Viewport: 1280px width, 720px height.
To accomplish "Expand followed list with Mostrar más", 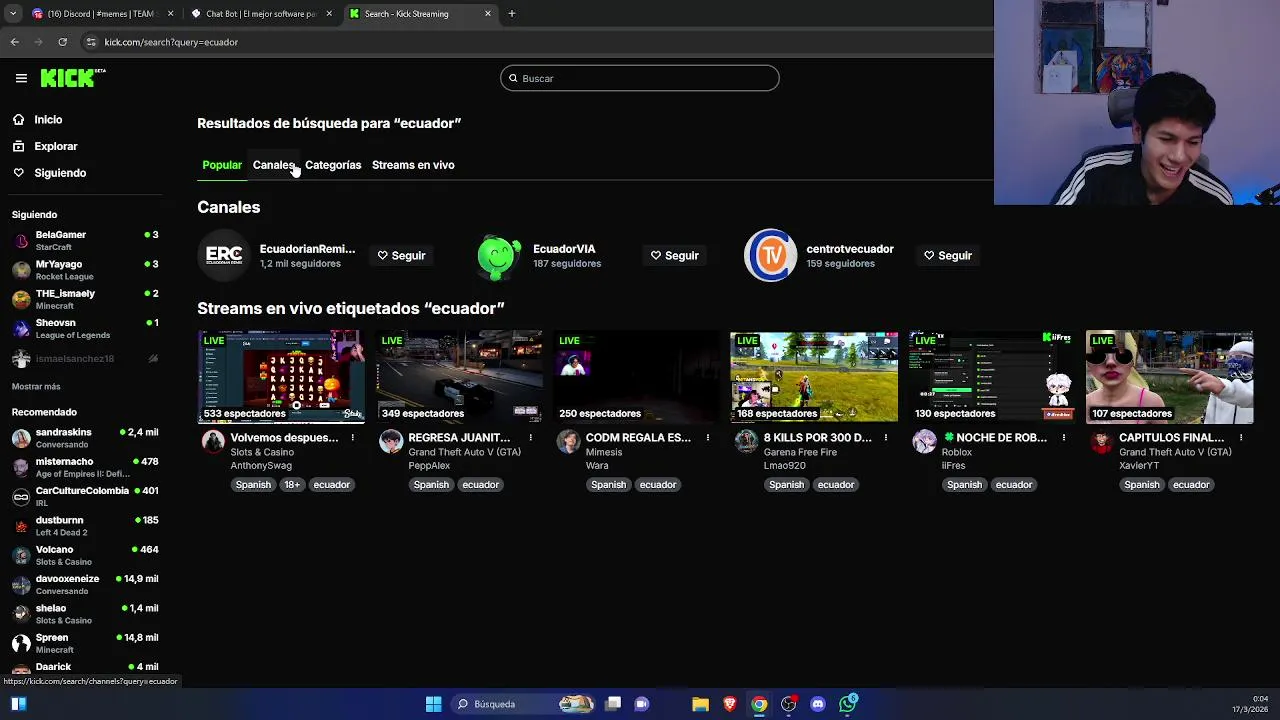I will click(36, 387).
